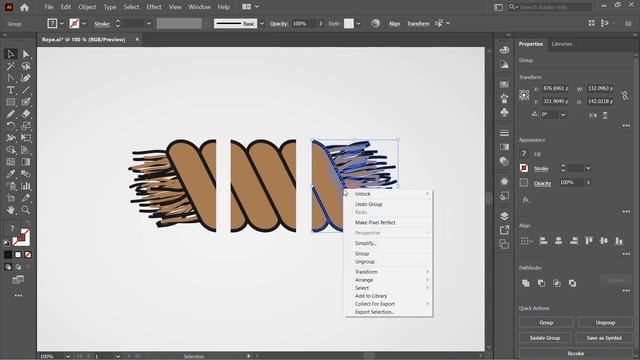The width and height of the screenshot is (640, 360).
Task: Expand the Properties Opacity arrow
Action: (588, 182)
